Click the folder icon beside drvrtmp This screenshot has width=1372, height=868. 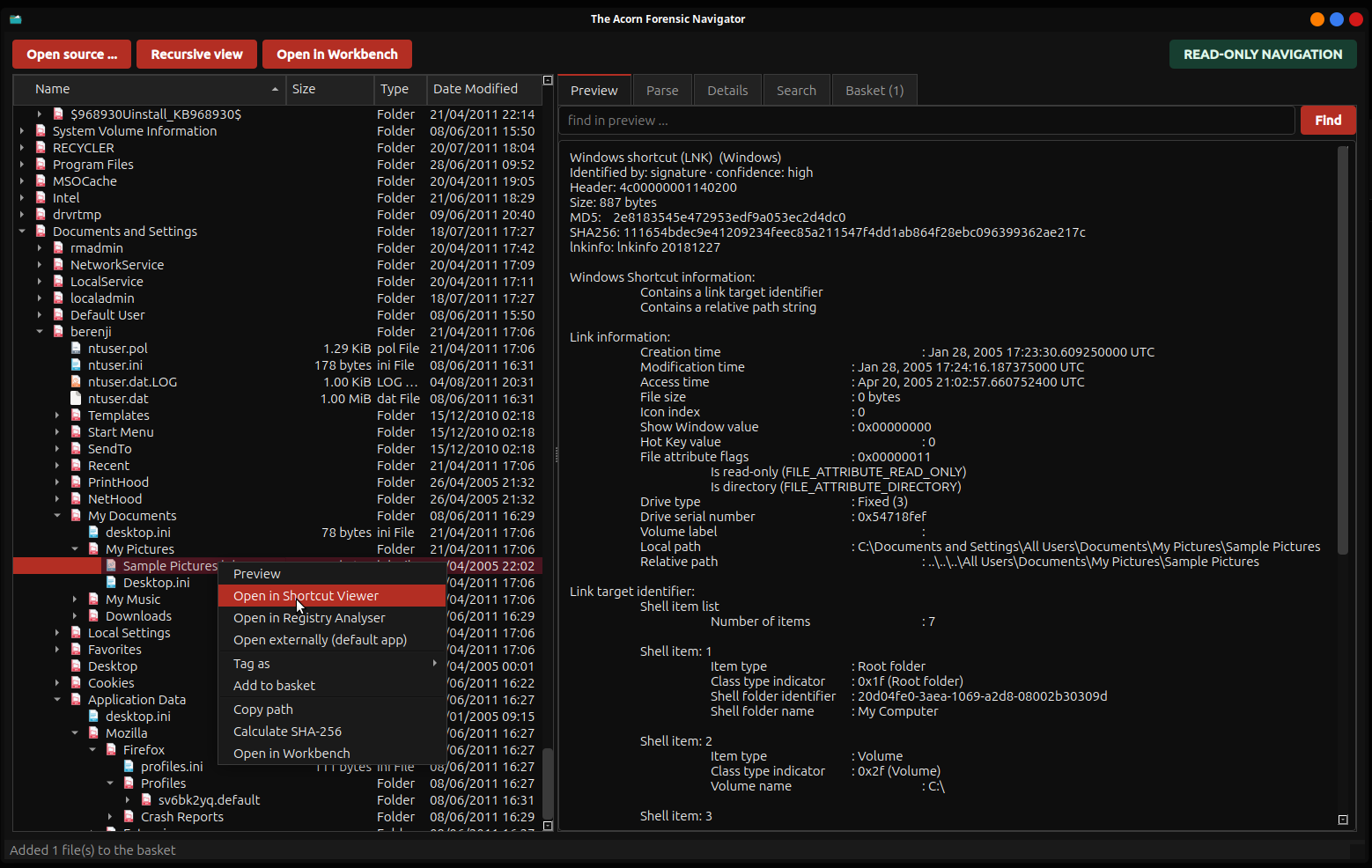coord(41,215)
